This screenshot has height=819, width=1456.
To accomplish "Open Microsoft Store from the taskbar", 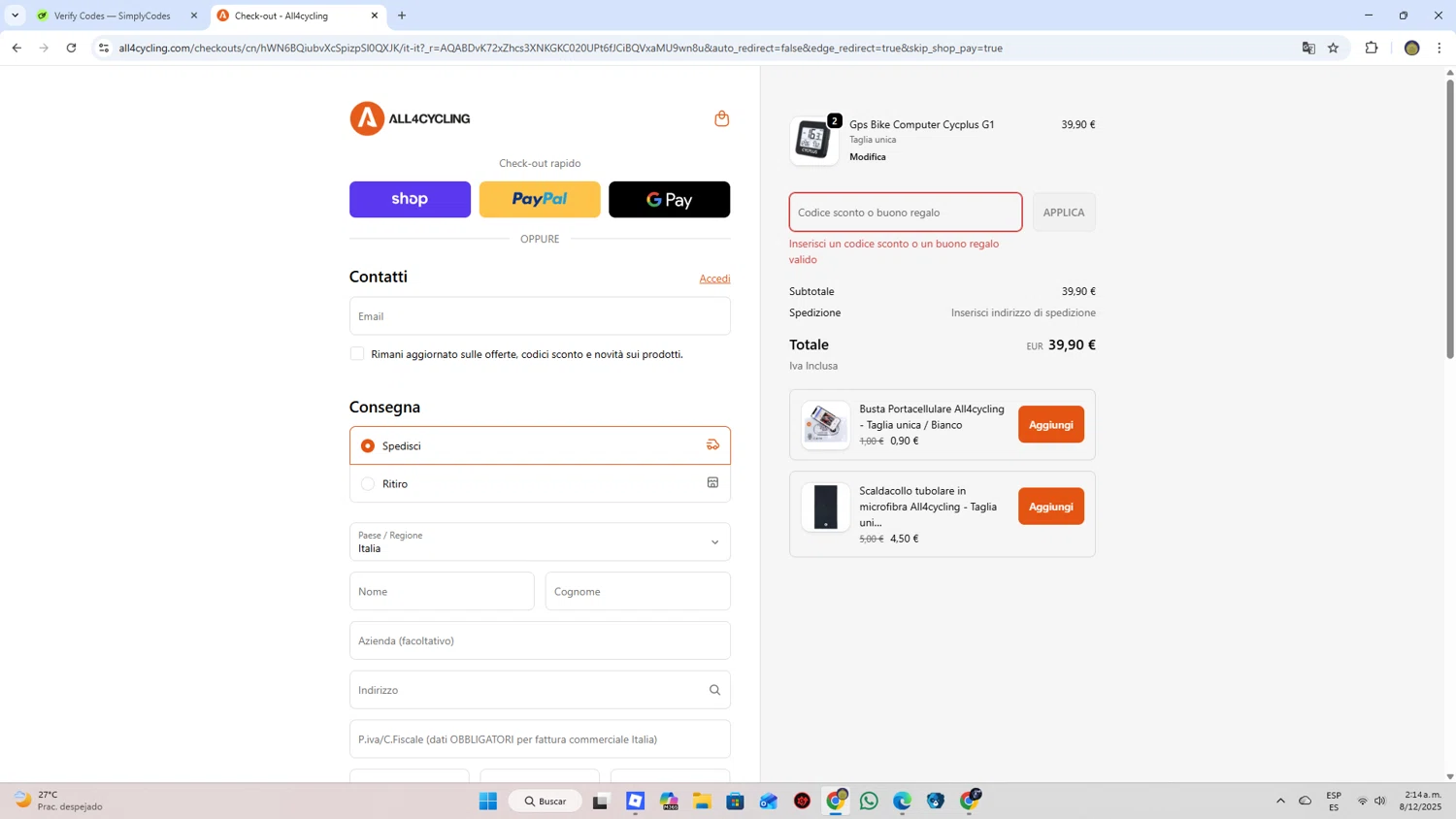I will [x=735, y=801].
